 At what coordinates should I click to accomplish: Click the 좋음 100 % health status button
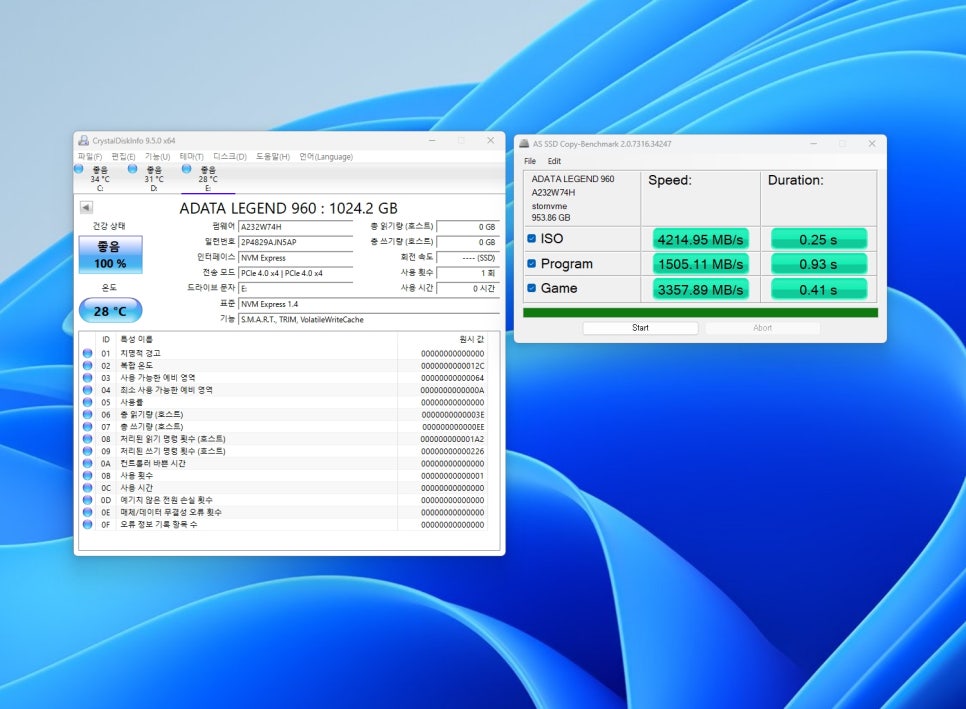click(x=110, y=255)
